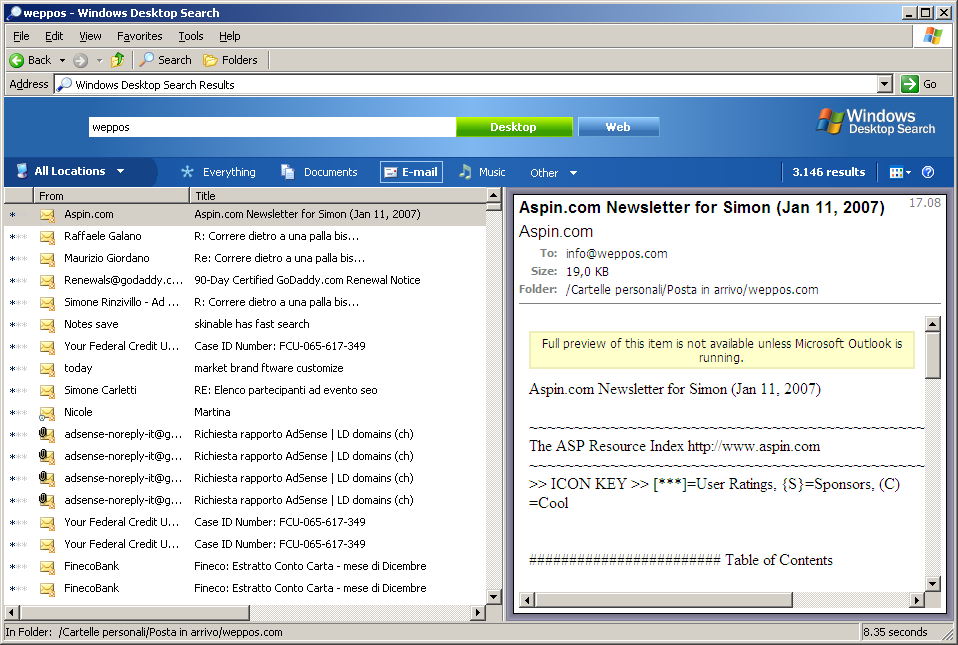The height and width of the screenshot is (645, 958).
Task: Open the View menu
Action: click(x=90, y=36)
